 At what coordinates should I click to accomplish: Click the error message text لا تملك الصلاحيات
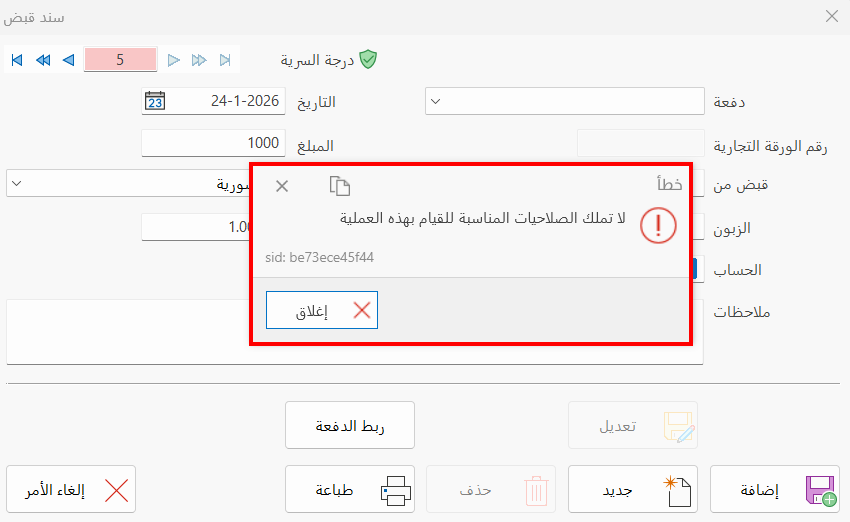(x=482, y=218)
